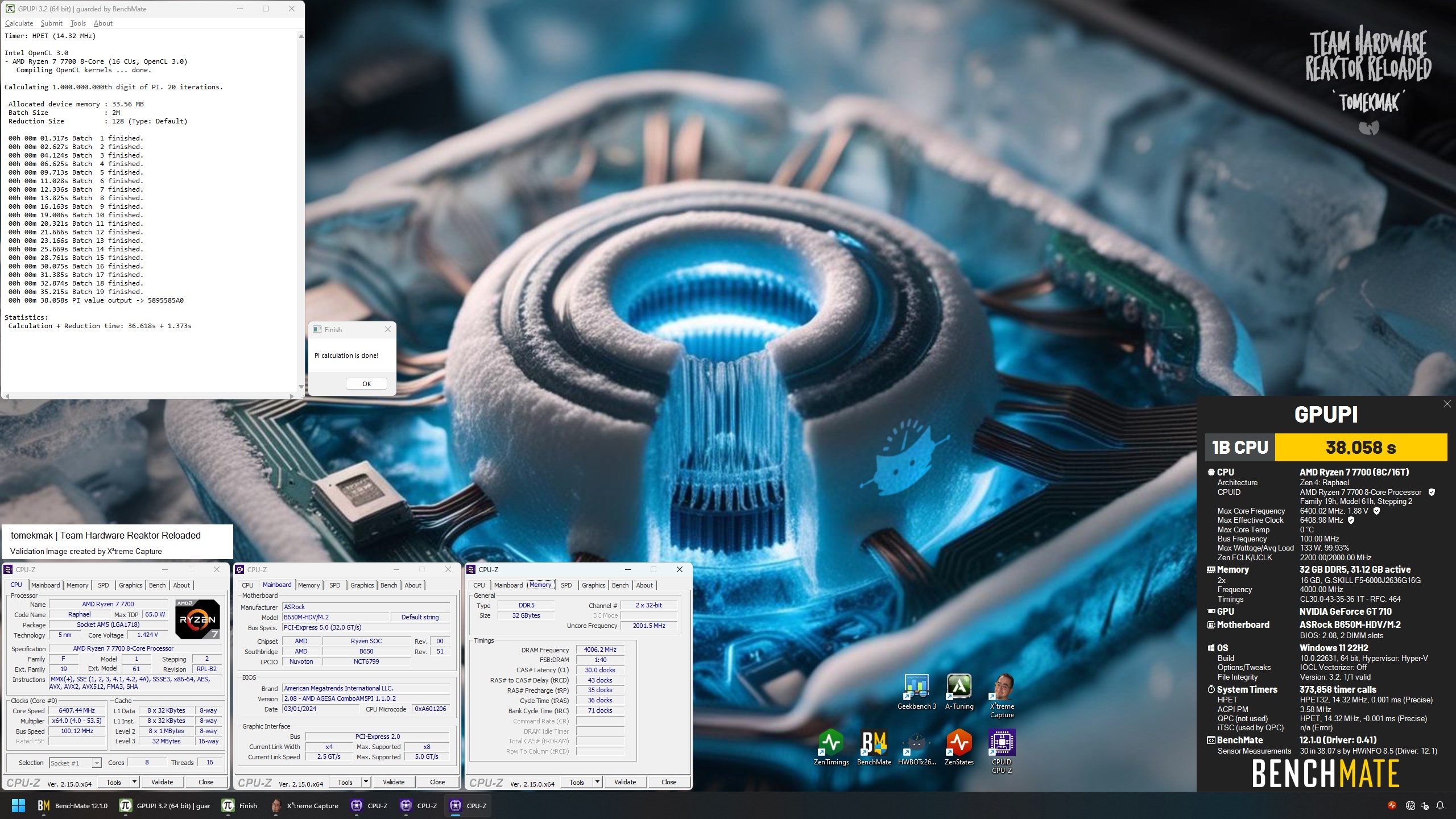The width and height of the screenshot is (1456, 819).
Task: Open the HWBOTx26 desktop shortcut
Action: coord(916,747)
